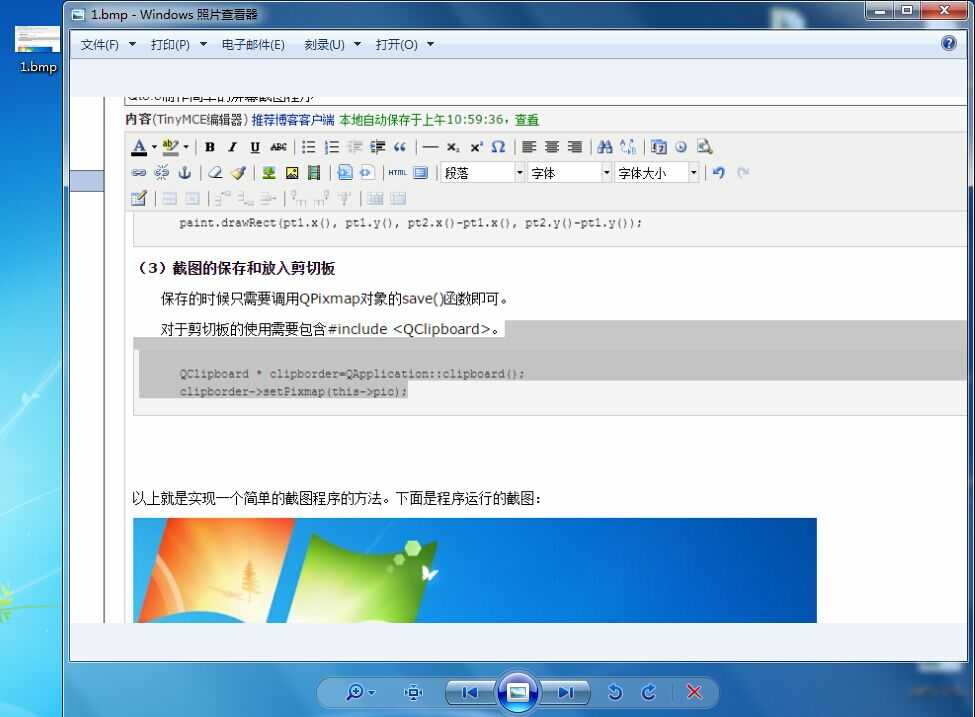Toggle Bold formatting in the editor toolbar
The height and width of the screenshot is (717, 975).
(210, 147)
